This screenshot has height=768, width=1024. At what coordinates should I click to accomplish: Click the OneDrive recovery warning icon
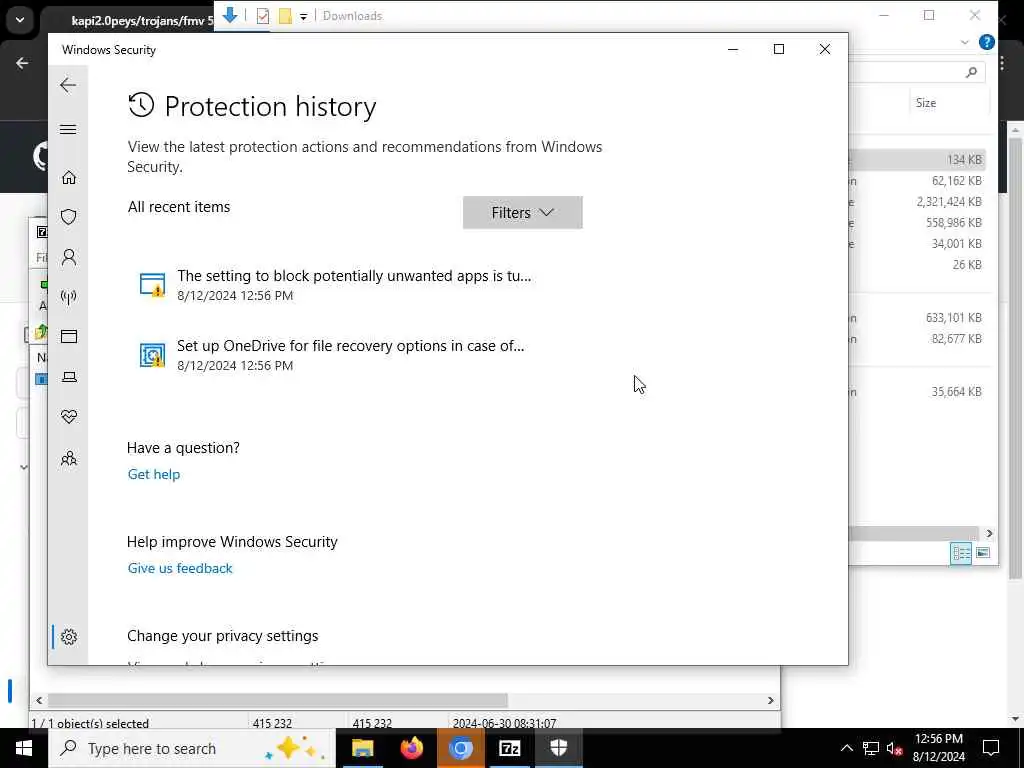tap(152, 355)
